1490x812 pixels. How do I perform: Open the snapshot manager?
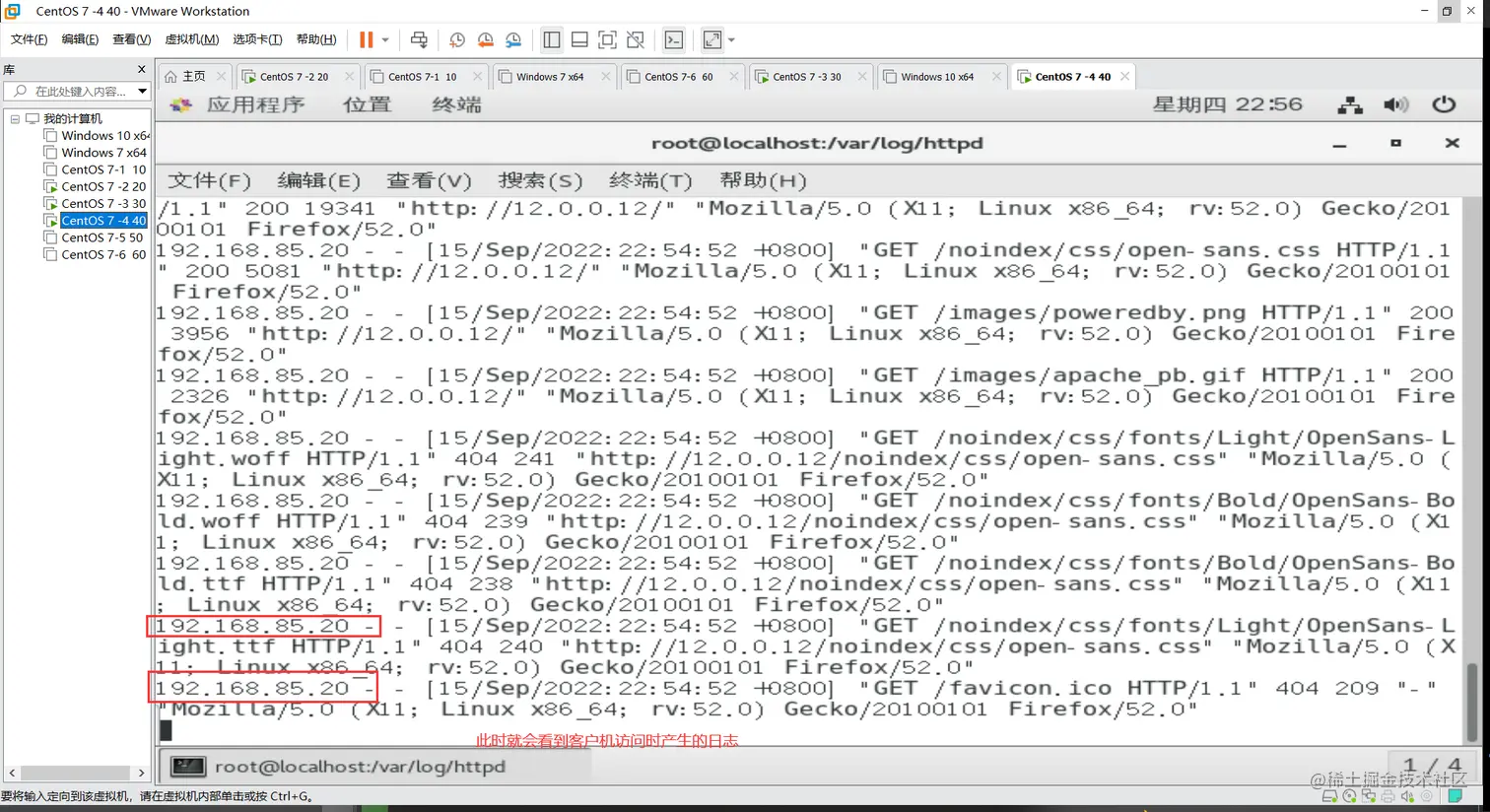coord(513,39)
